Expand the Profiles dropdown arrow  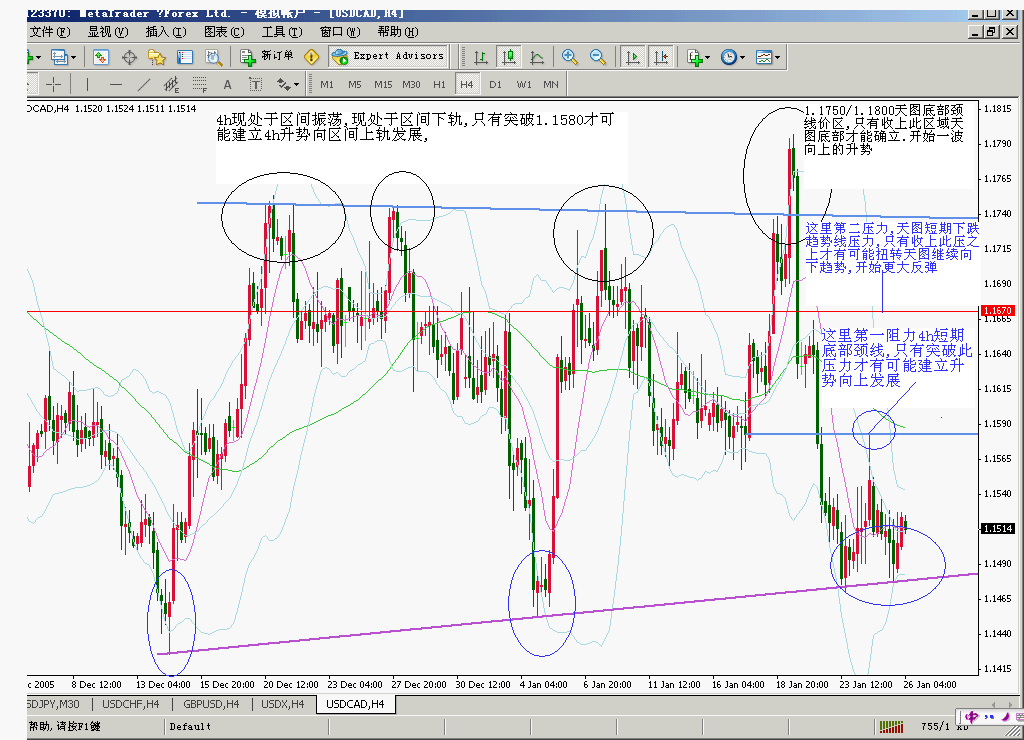[x=73, y=58]
